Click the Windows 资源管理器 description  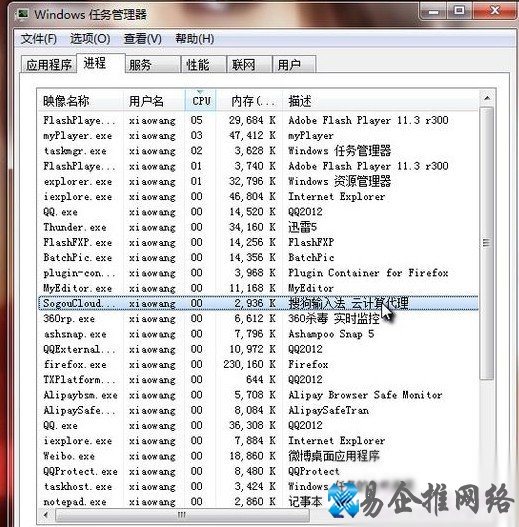pyautogui.click(x=340, y=181)
